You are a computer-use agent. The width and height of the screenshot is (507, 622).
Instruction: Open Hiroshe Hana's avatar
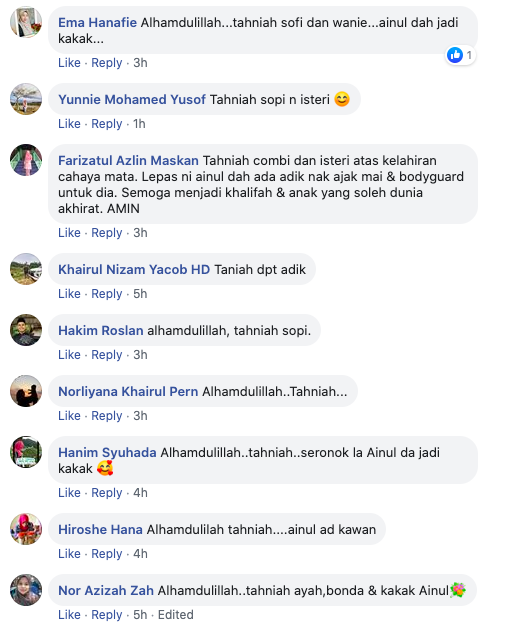(x=26, y=529)
